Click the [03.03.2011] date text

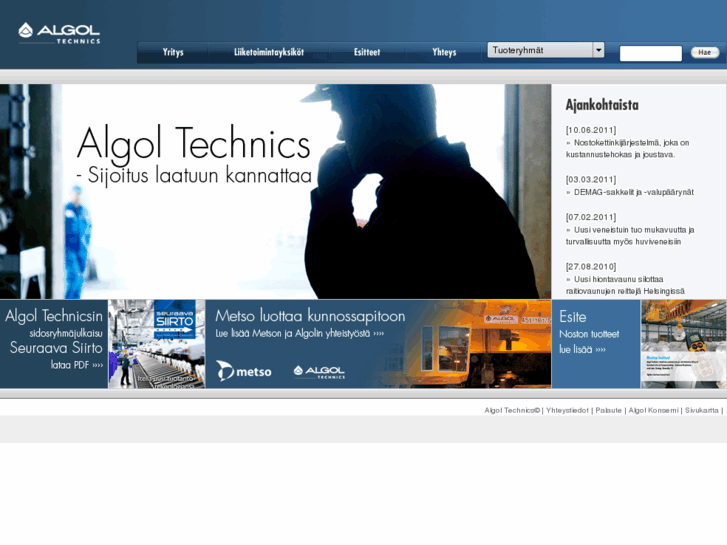tap(591, 180)
